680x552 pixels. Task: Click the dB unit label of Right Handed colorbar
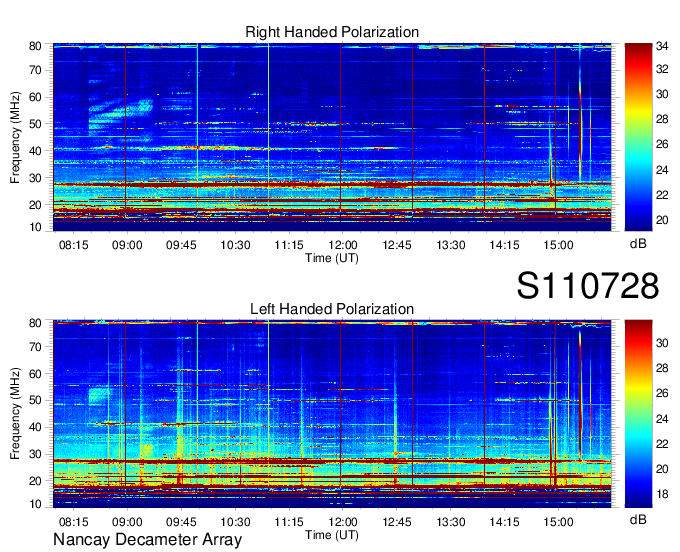click(638, 244)
